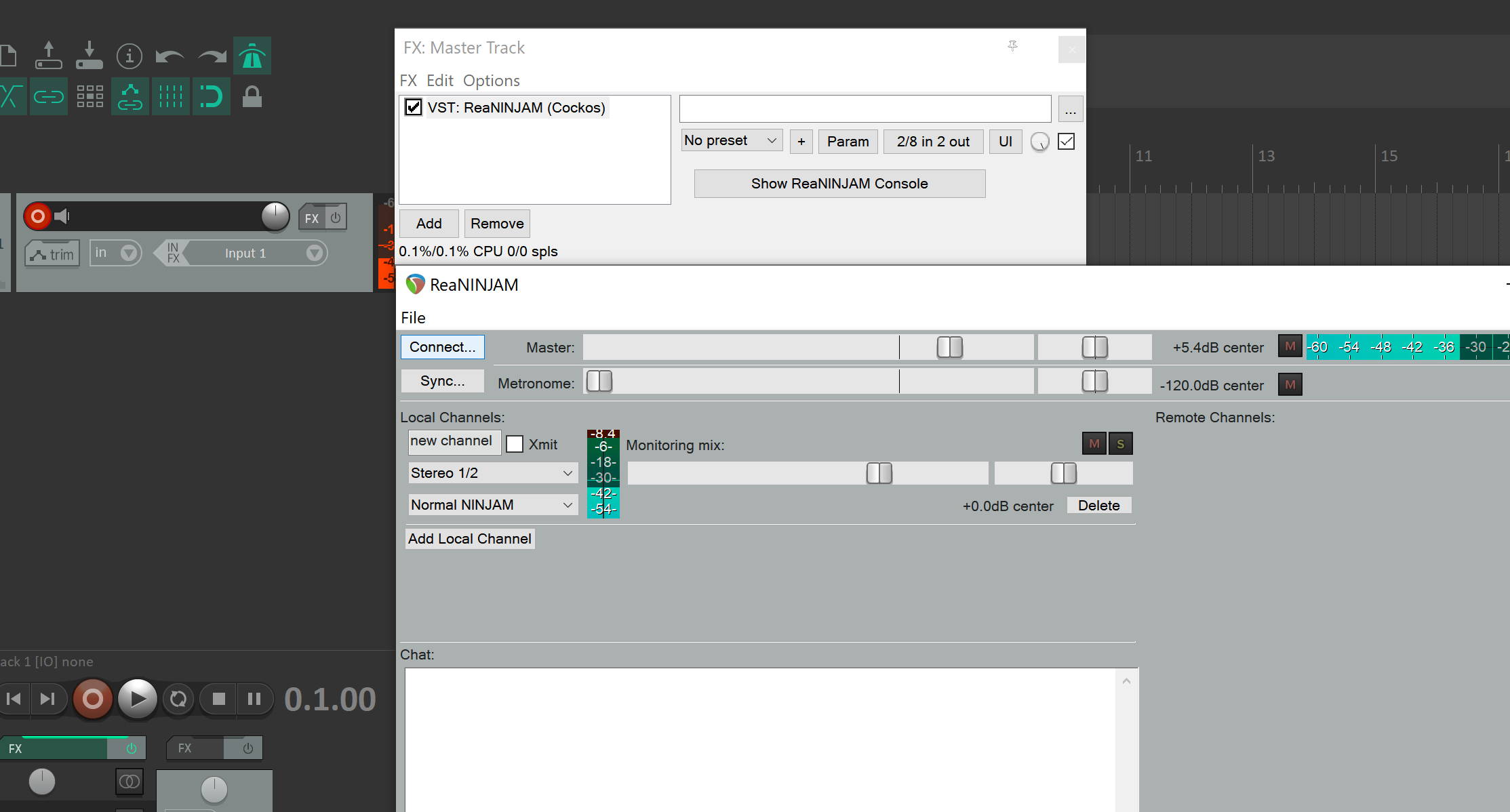
Task: Open the Stereo 1/2 input dropdown
Action: pyautogui.click(x=492, y=473)
